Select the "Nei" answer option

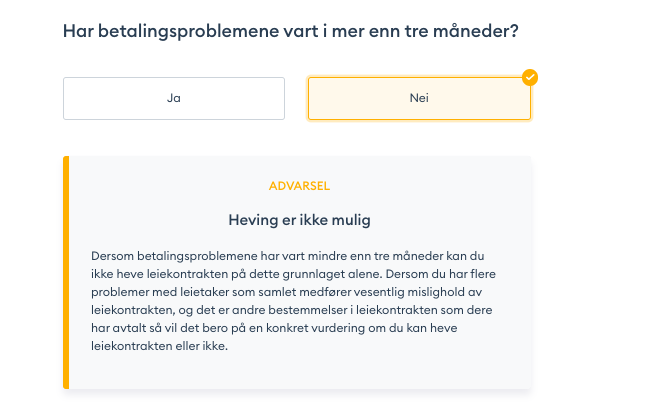click(418, 98)
